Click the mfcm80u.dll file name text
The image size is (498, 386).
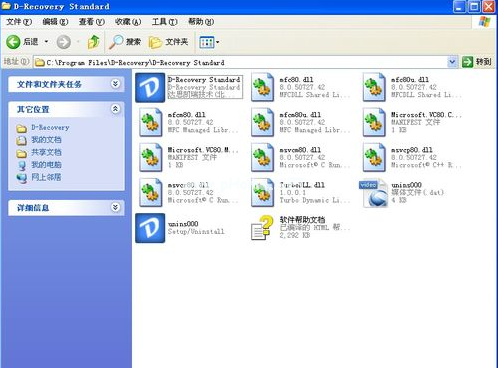click(300, 115)
